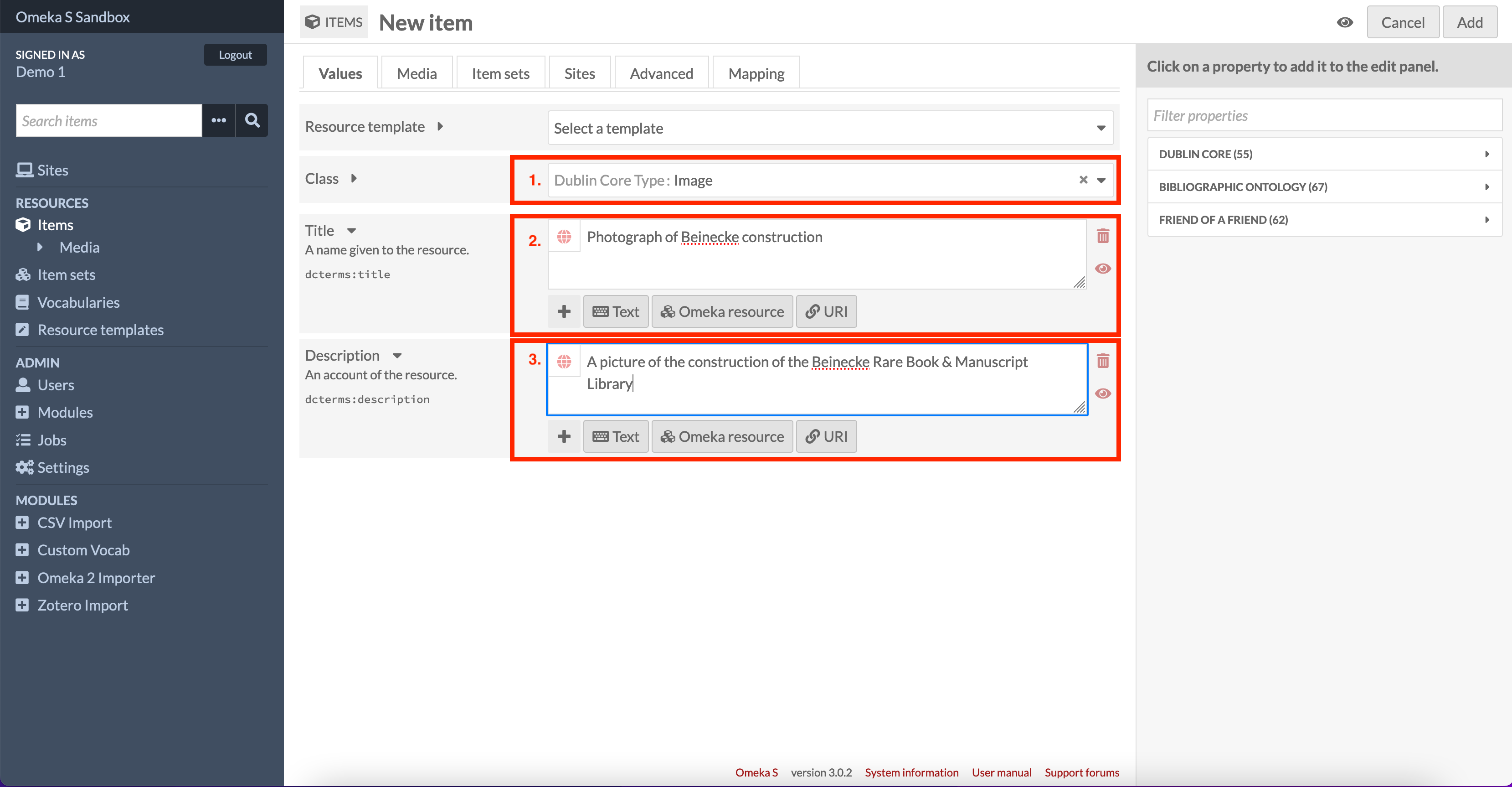Expand the Resource template label arrow
This screenshot has width=1512, height=787.
coord(440,126)
